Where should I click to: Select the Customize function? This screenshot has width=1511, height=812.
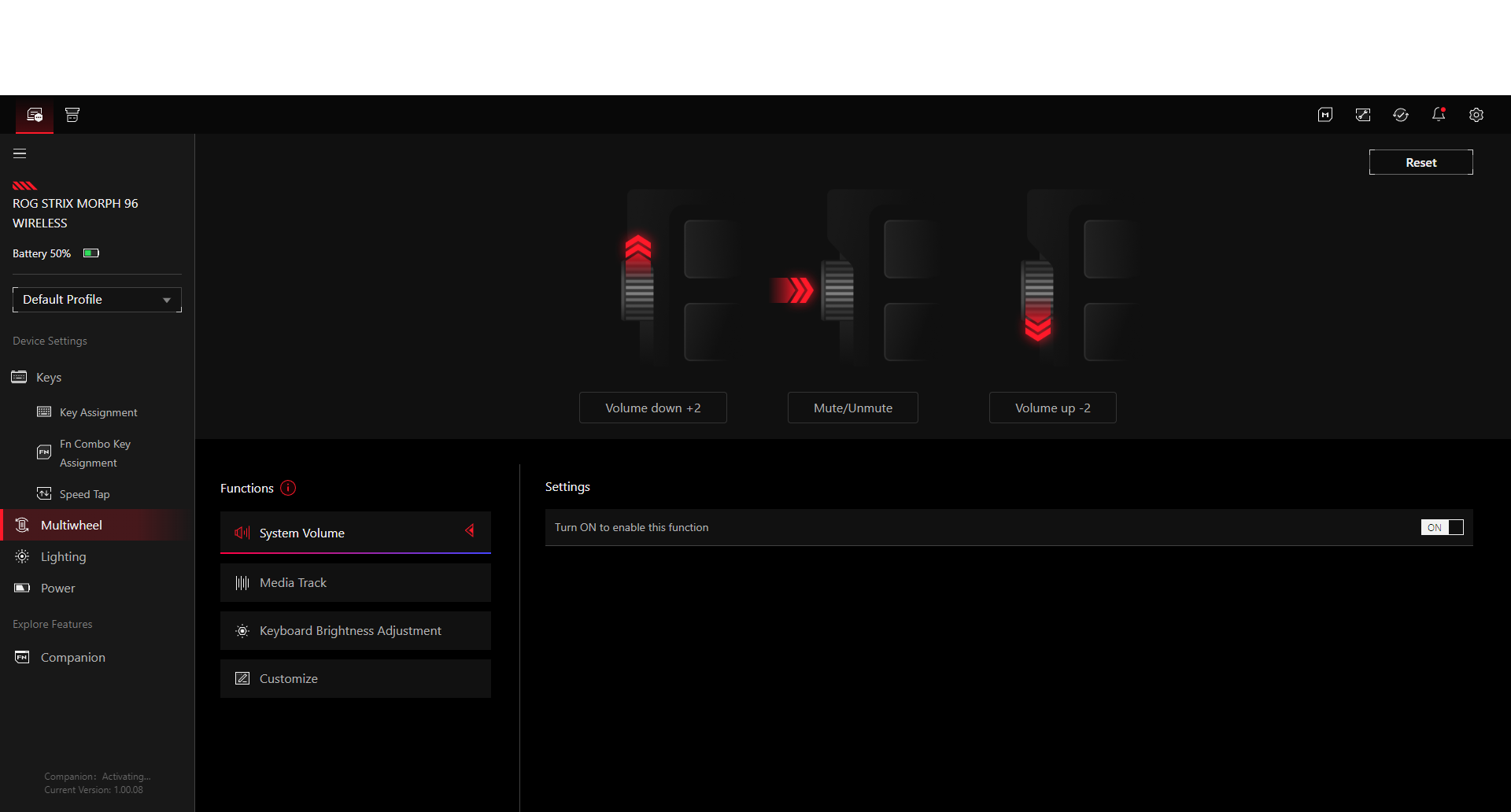pyautogui.click(x=356, y=679)
